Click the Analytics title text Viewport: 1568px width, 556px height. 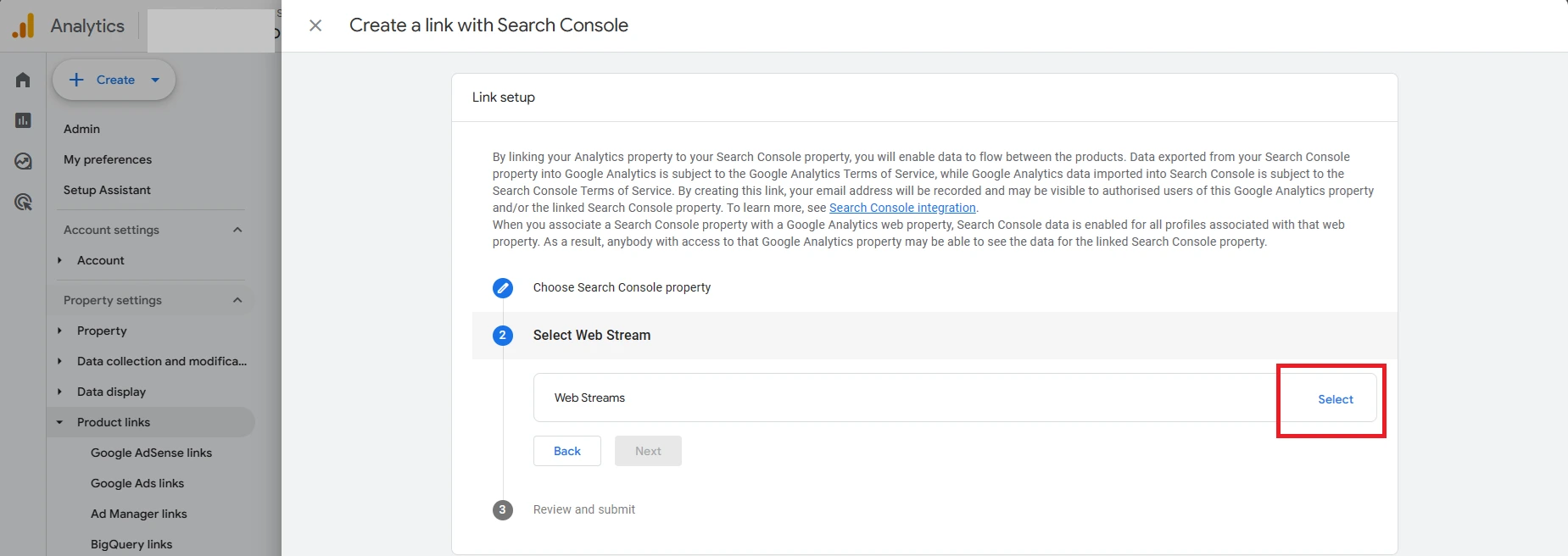(87, 25)
